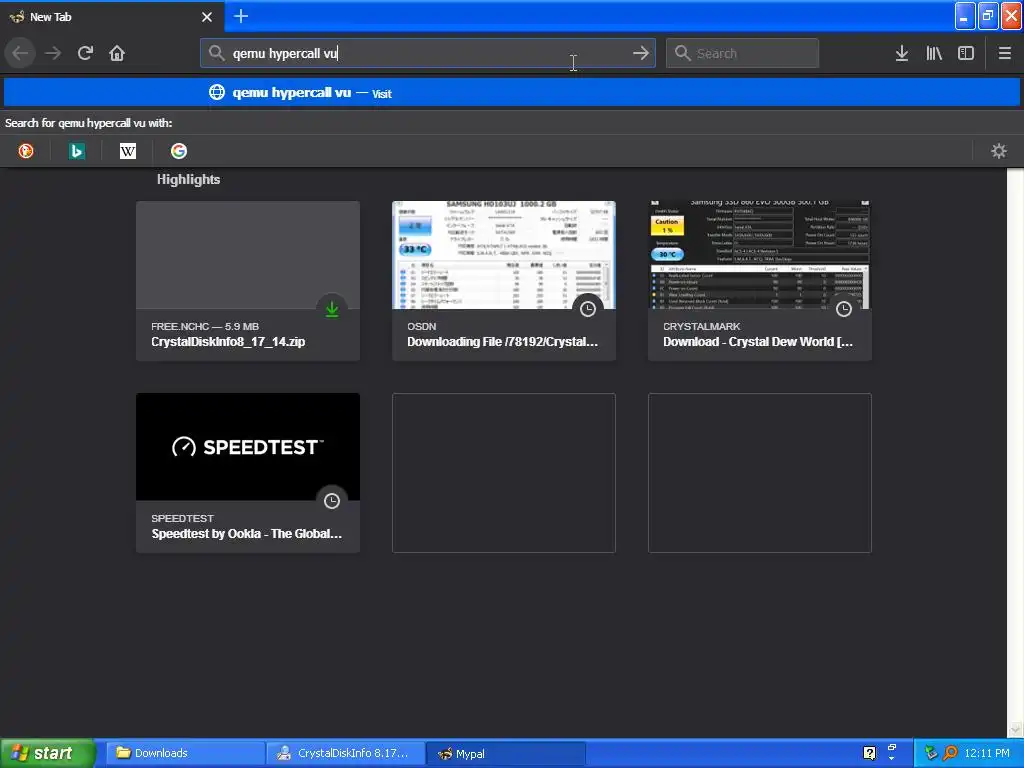The height and width of the screenshot is (768, 1024).
Task: Open CrystalDiskInfo8_17_14.zip highlight card
Action: click(248, 281)
